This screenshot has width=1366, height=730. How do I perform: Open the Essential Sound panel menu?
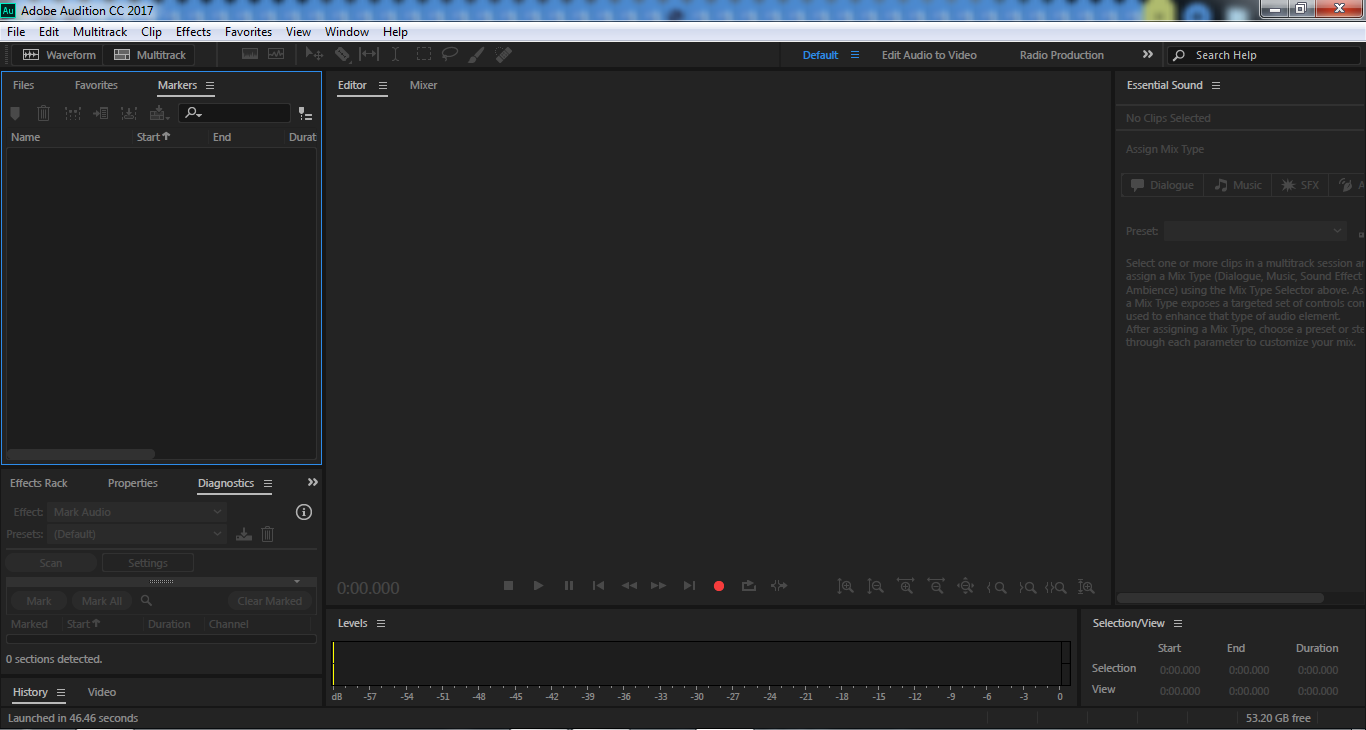[1216, 86]
